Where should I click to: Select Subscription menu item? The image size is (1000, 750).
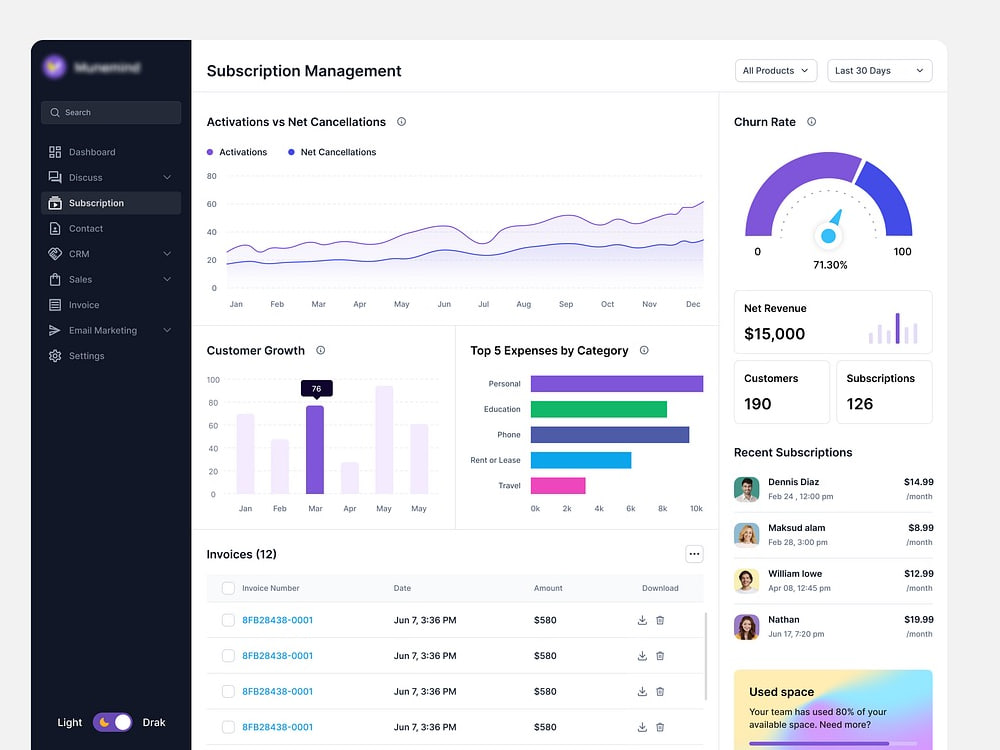[111, 203]
